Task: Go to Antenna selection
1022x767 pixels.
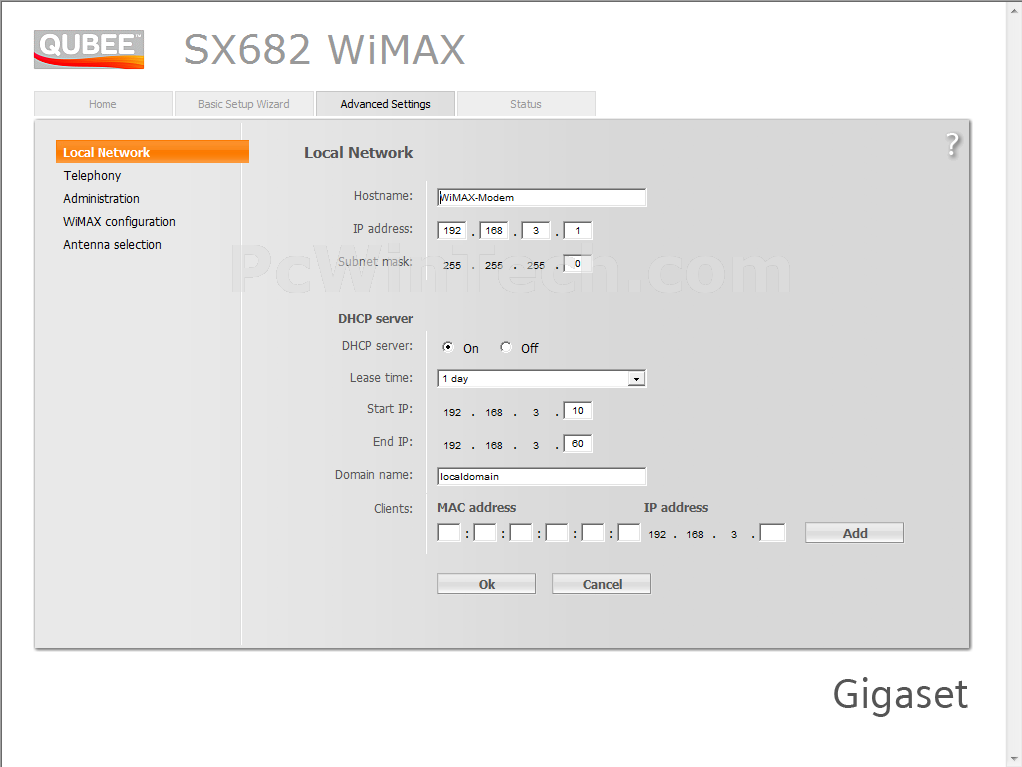Action: point(112,244)
